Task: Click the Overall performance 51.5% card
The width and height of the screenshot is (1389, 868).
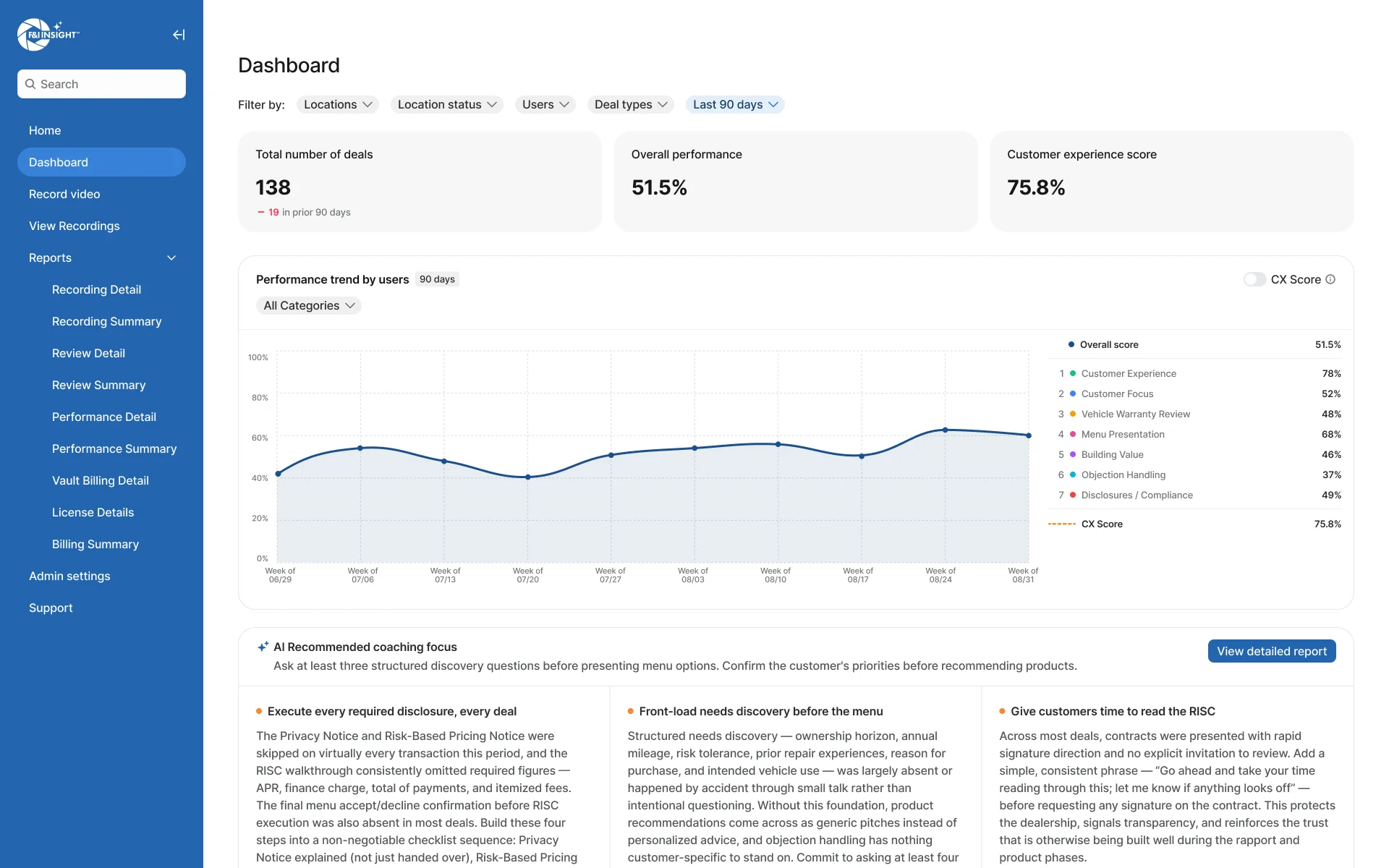Action: click(796, 182)
